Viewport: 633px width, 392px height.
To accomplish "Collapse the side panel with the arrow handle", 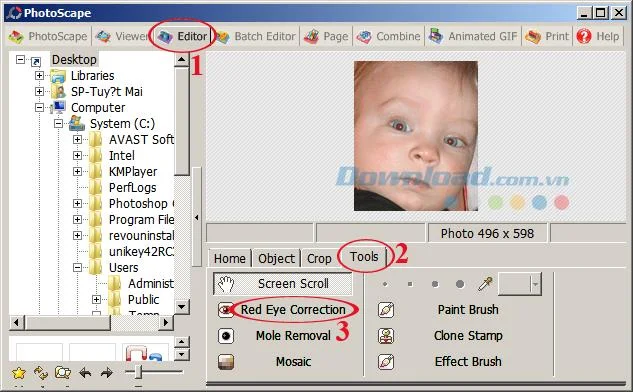I will pyautogui.click(x=197, y=218).
